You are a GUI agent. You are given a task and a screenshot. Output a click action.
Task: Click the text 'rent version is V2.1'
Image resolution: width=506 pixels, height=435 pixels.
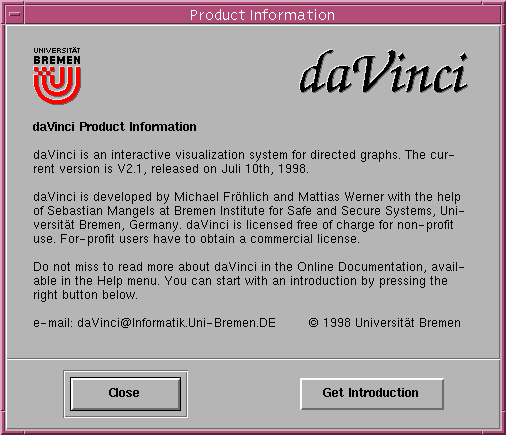coord(88,169)
